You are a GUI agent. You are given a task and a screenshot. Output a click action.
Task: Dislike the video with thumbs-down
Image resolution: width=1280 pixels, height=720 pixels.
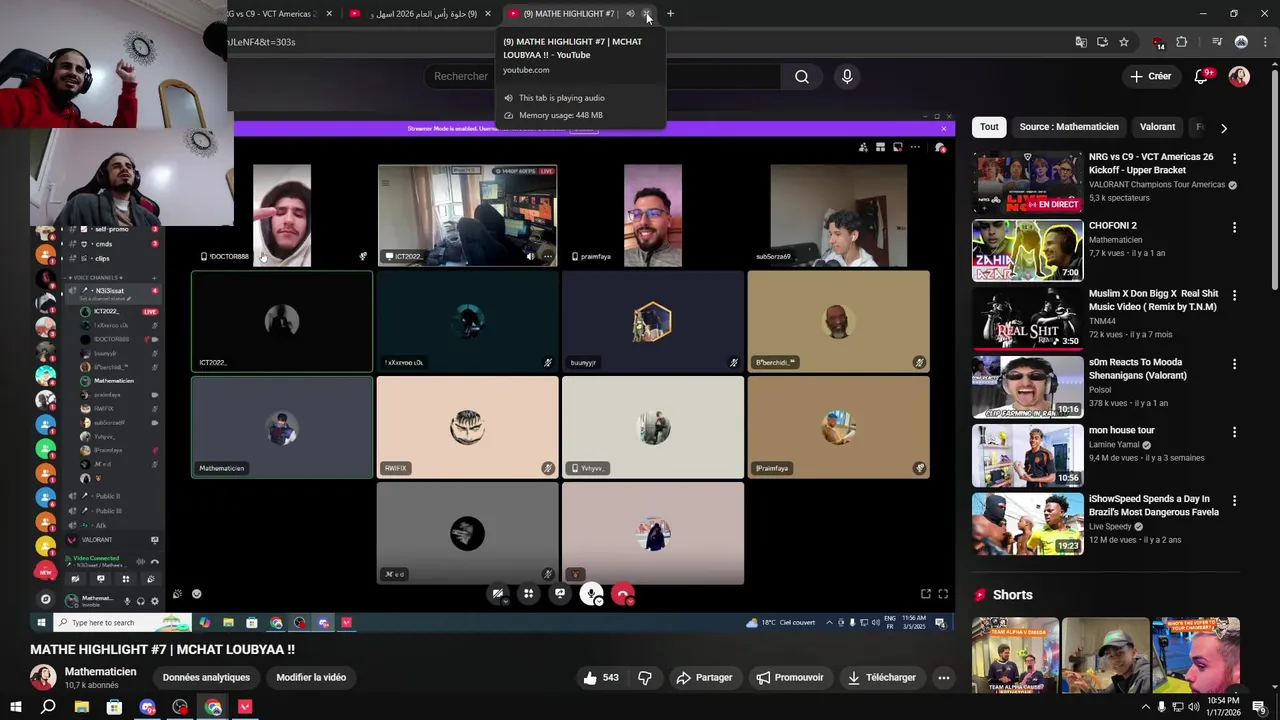(x=645, y=678)
